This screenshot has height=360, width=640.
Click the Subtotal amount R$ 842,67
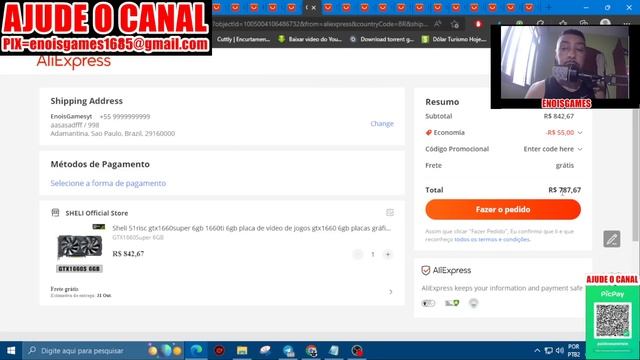pyautogui.click(x=559, y=116)
